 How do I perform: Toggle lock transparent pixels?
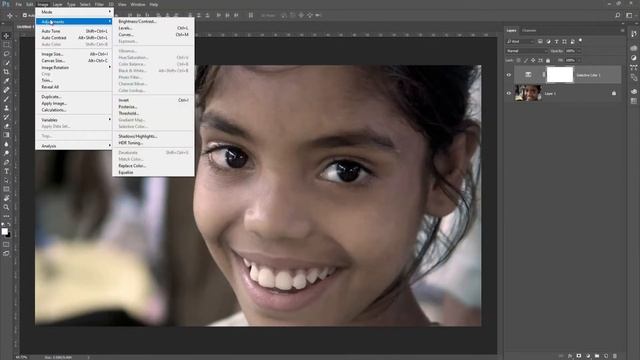pyautogui.click(x=518, y=60)
